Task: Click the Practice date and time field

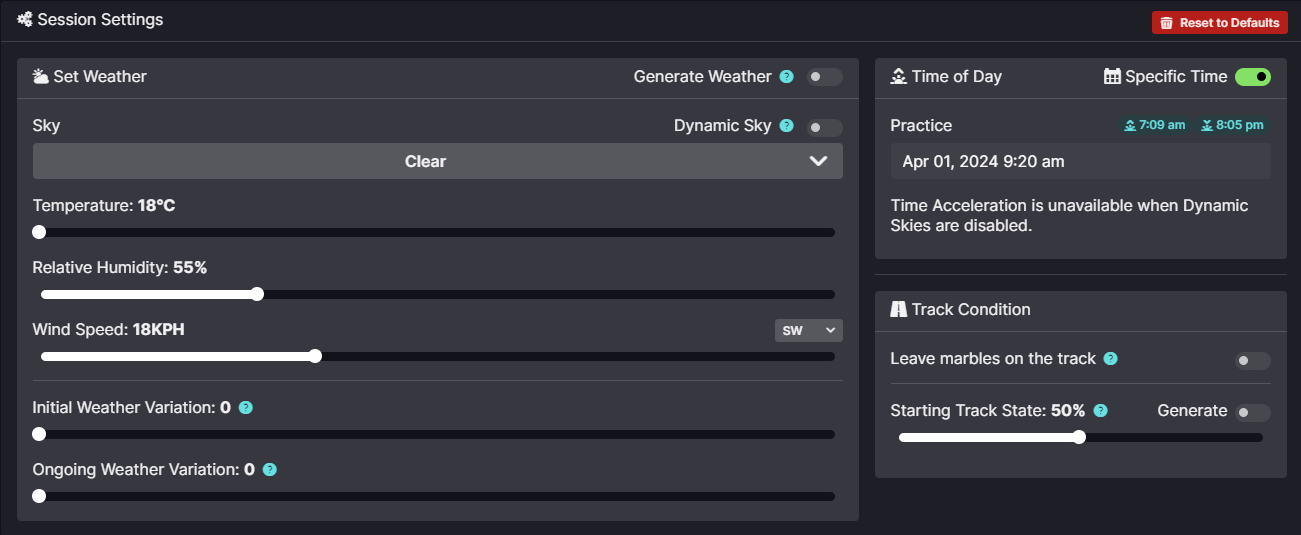Action: pos(1081,161)
